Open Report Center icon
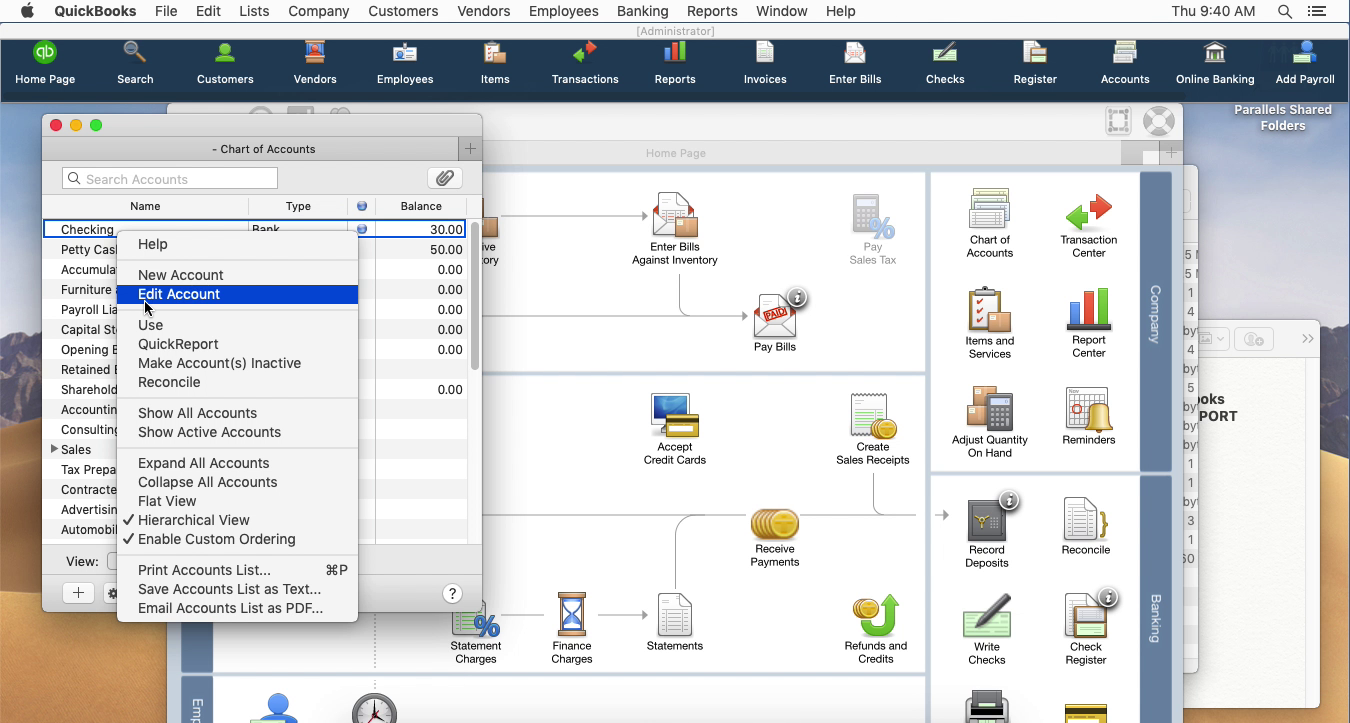Image resolution: width=1350 pixels, height=723 pixels. [1089, 323]
